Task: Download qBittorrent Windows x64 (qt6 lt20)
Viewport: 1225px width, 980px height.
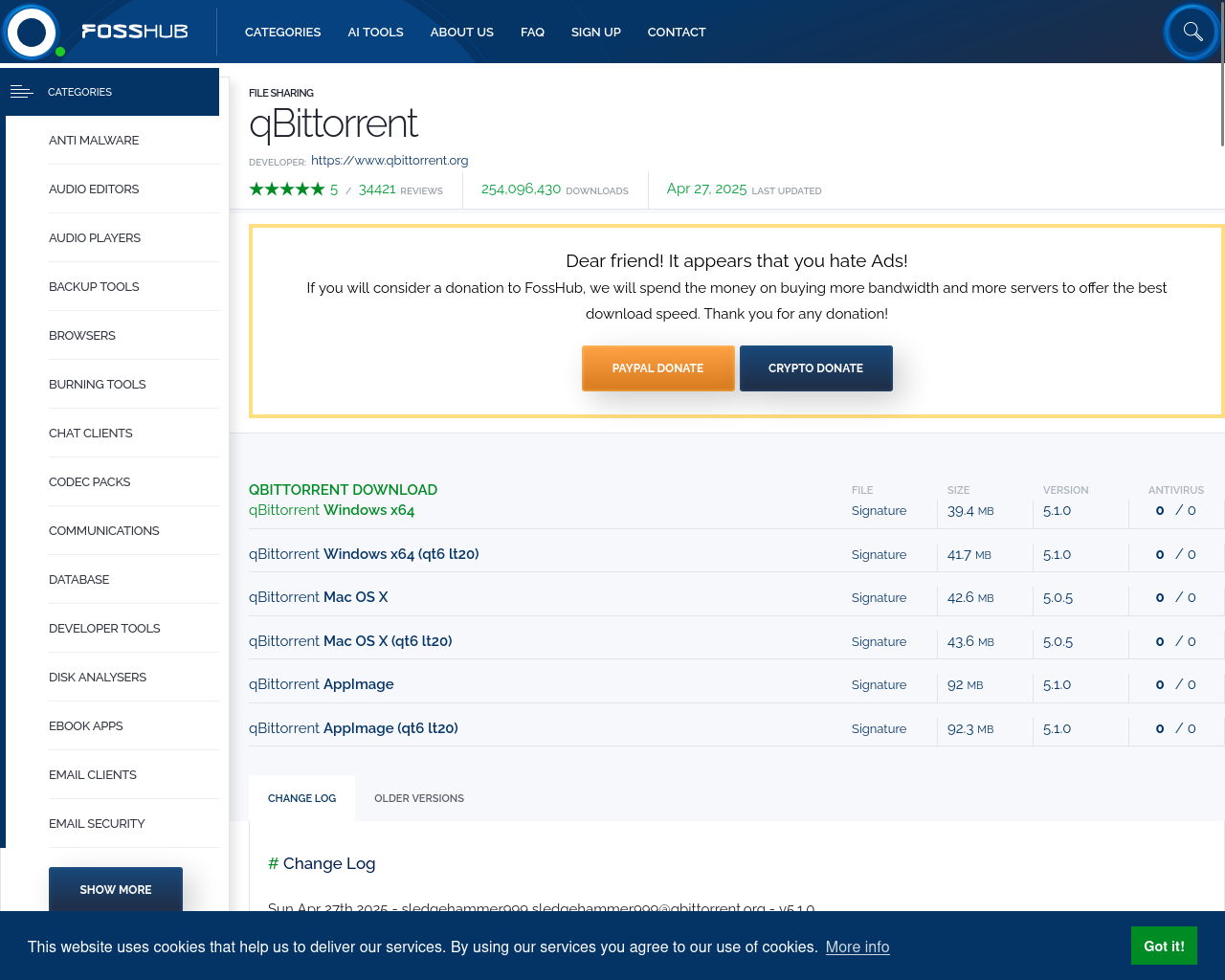Action: point(364,554)
